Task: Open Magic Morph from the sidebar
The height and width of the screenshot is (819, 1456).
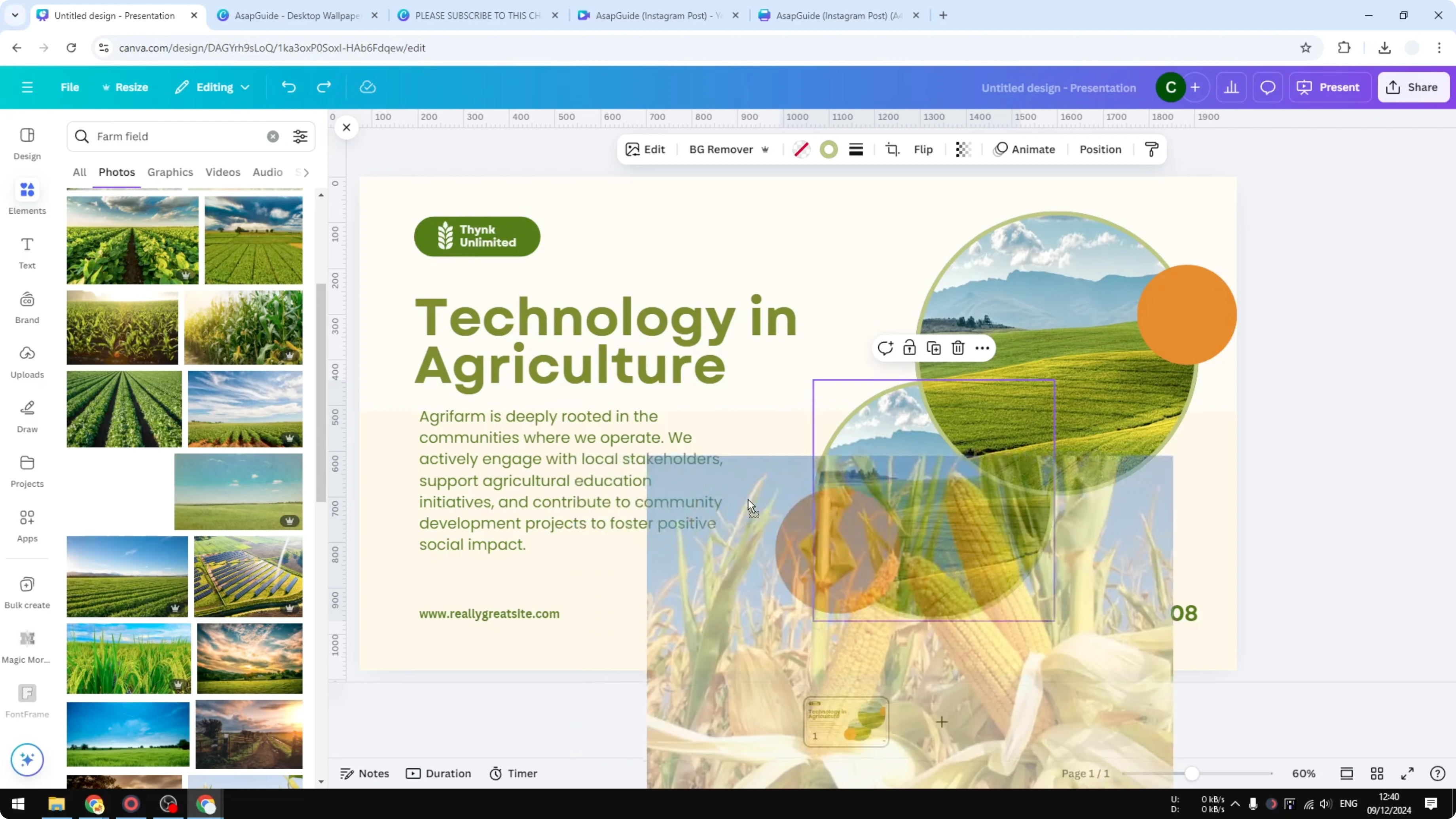Action: (27, 645)
